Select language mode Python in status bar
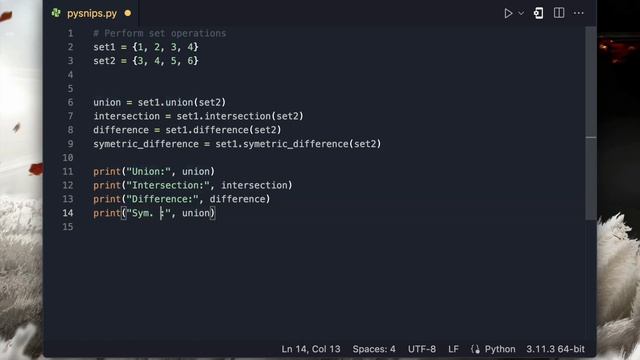Image resolution: width=640 pixels, height=360 pixels. click(x=500, y=349)
